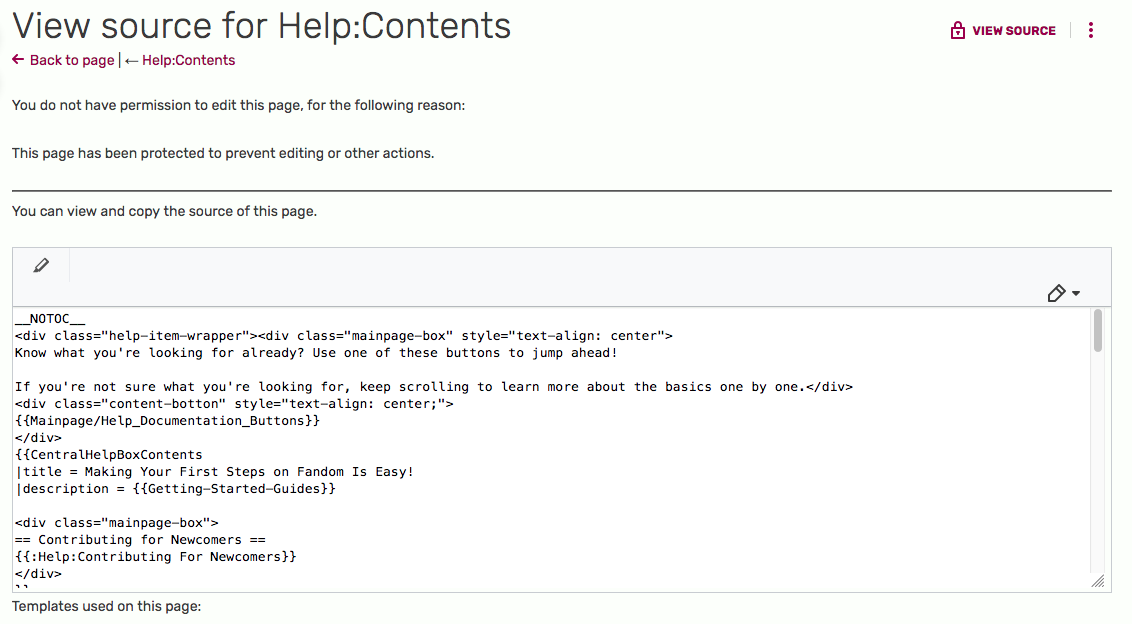Open the three-dot more actions menu
This screenshot has width=1132, height=624.
coord(1090,31)
